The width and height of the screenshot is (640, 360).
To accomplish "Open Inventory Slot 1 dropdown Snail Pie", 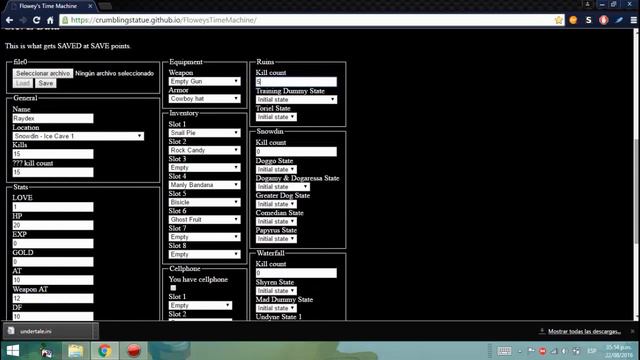I will tap(204, 133).
